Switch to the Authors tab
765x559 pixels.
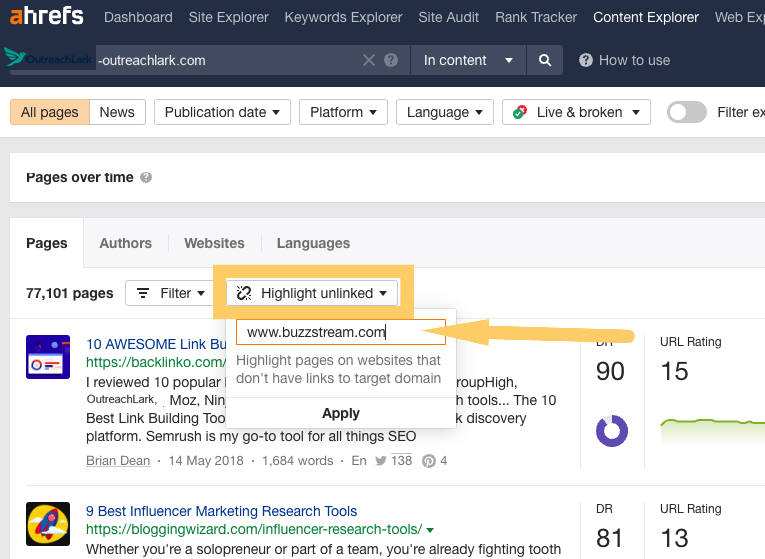click(x=125, y=243)
